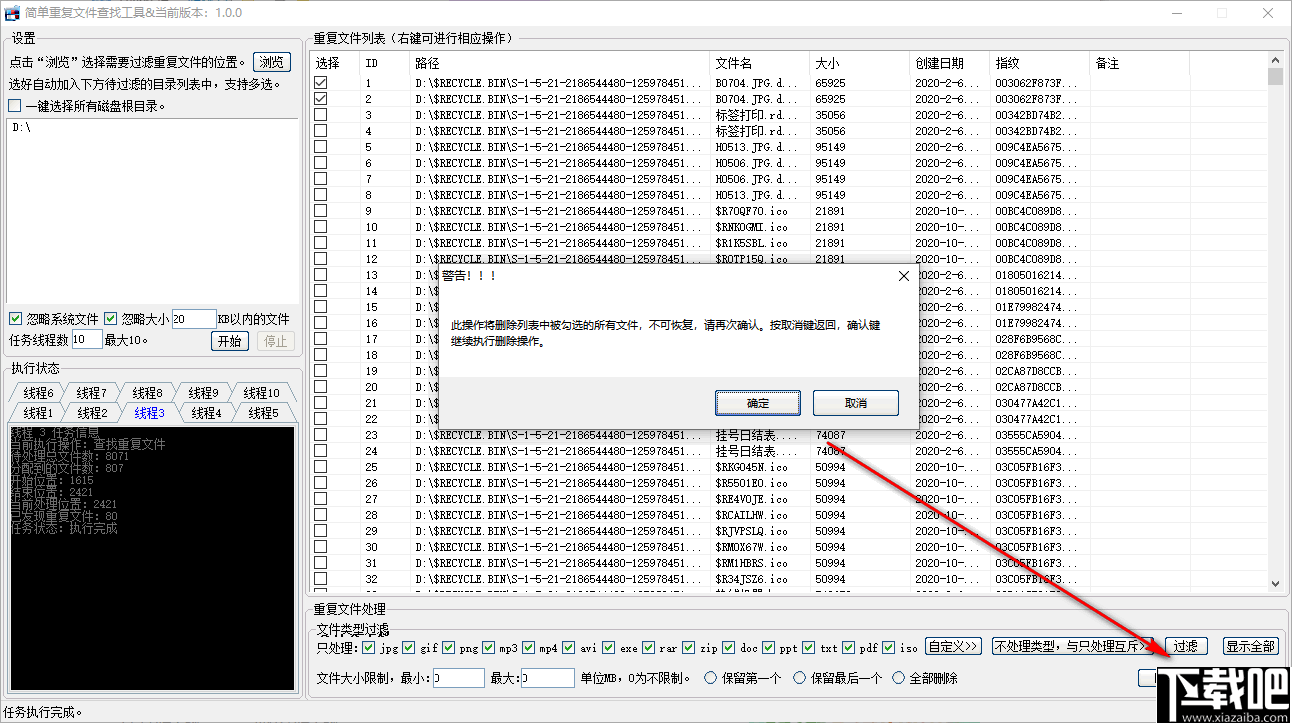Image resolution: width=1292 pixels, height=723 pixels.
Task: Click the 开始 start button
Action: [229, 341]
